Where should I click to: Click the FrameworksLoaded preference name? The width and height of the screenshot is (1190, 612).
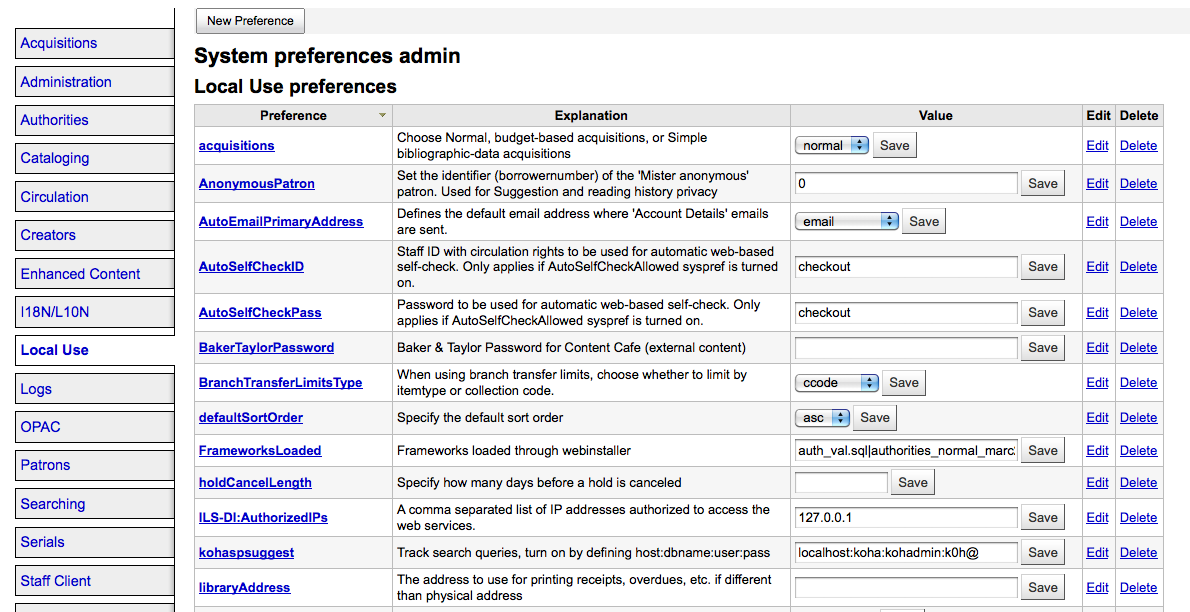pyautogui.click(x=260, y=451)
